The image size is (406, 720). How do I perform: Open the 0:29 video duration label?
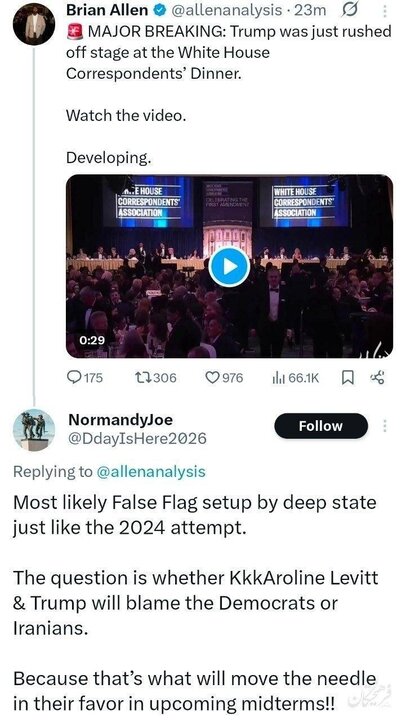point(92,340)
